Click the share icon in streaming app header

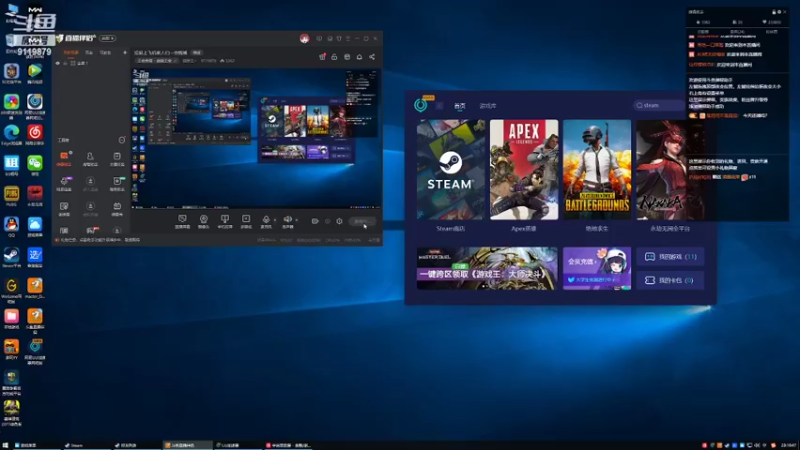point(372,57)
